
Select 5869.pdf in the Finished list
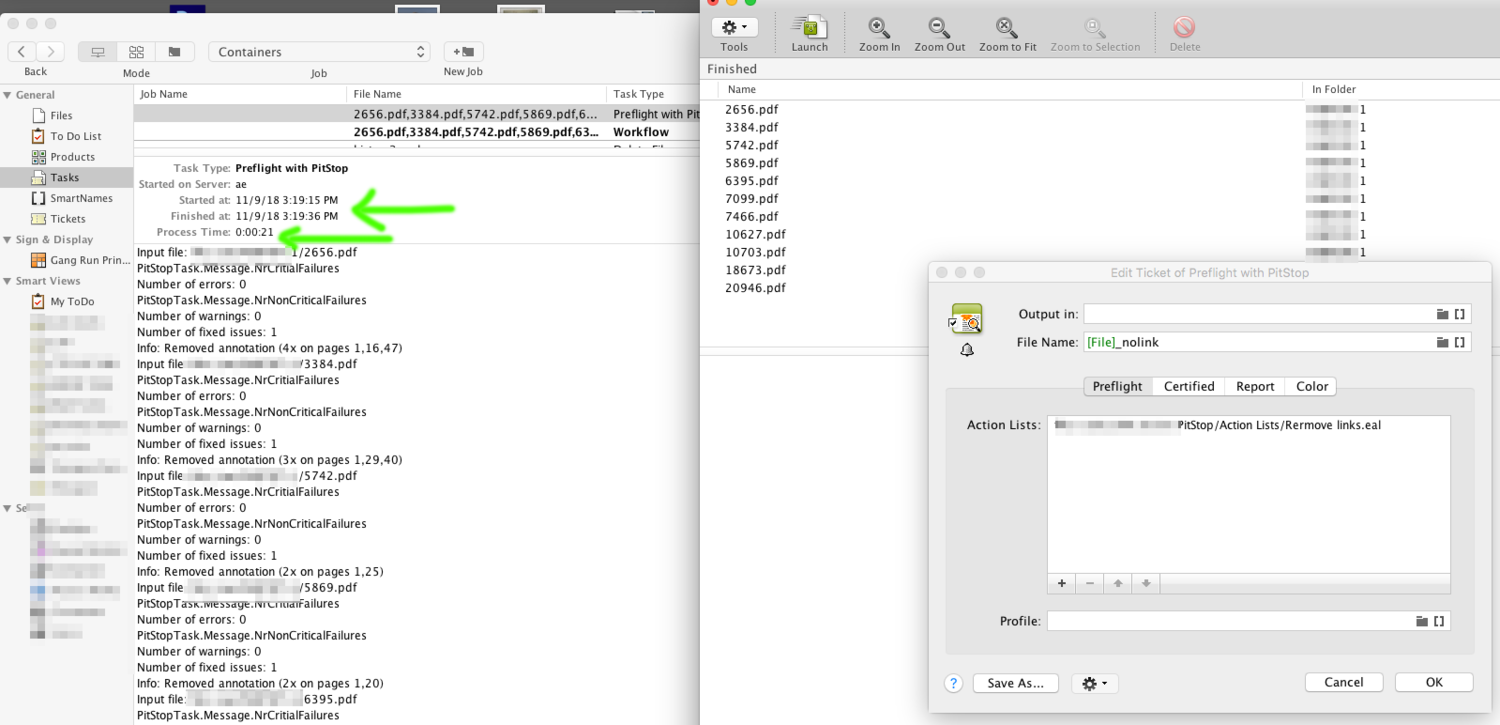751,163
